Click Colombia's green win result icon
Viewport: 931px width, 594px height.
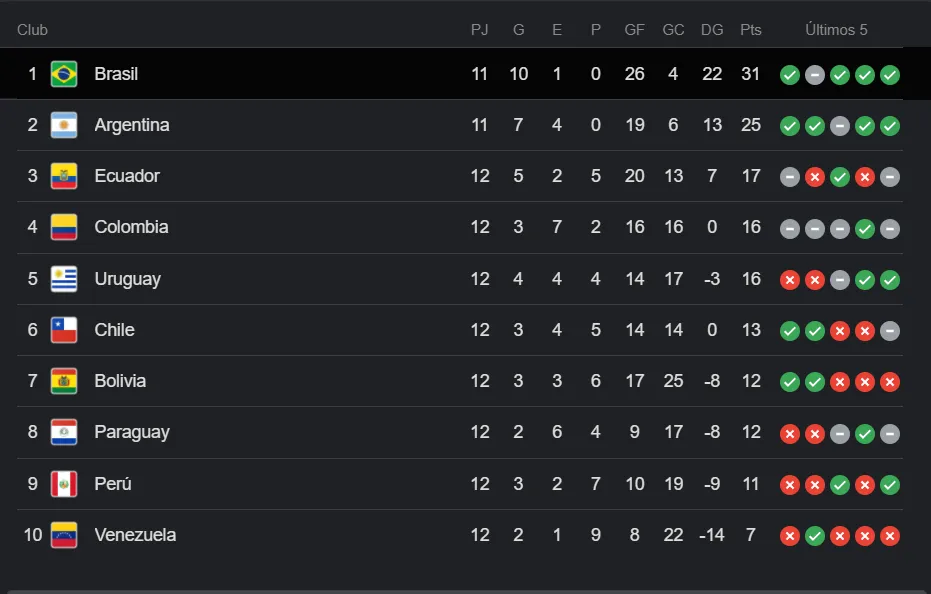click(864, 229)
